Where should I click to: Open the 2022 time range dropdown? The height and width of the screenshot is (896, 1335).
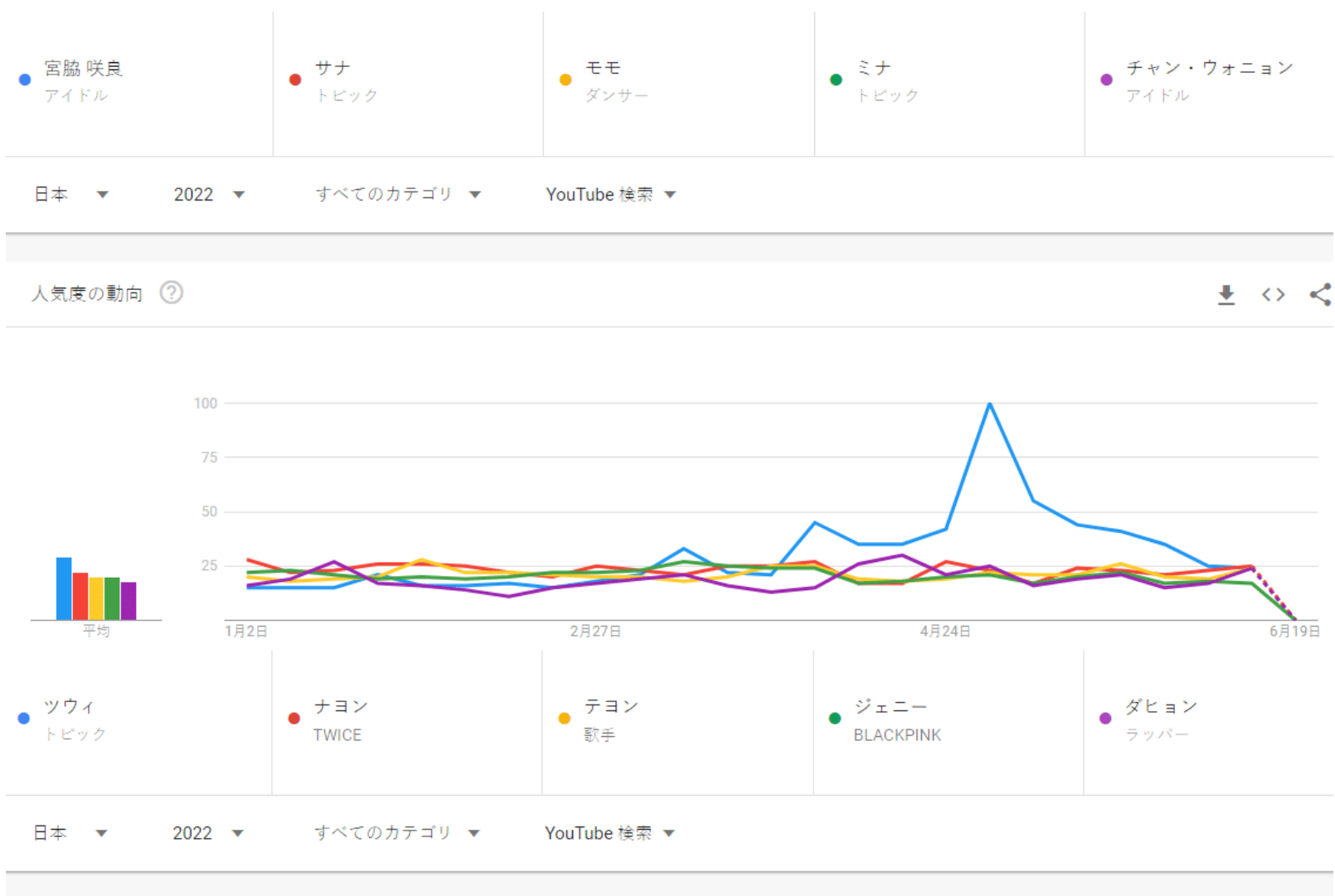(x=209, y=194)
